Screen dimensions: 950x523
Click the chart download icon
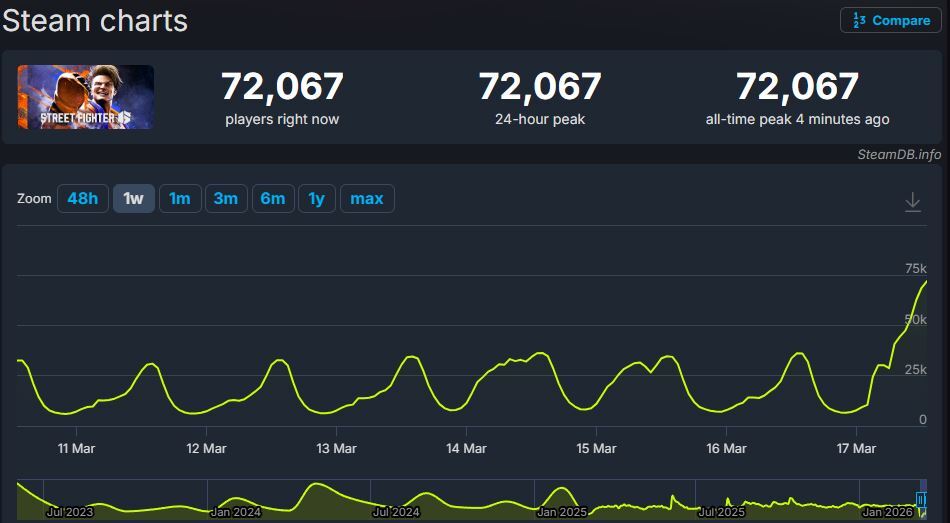[x=912, y=202]
